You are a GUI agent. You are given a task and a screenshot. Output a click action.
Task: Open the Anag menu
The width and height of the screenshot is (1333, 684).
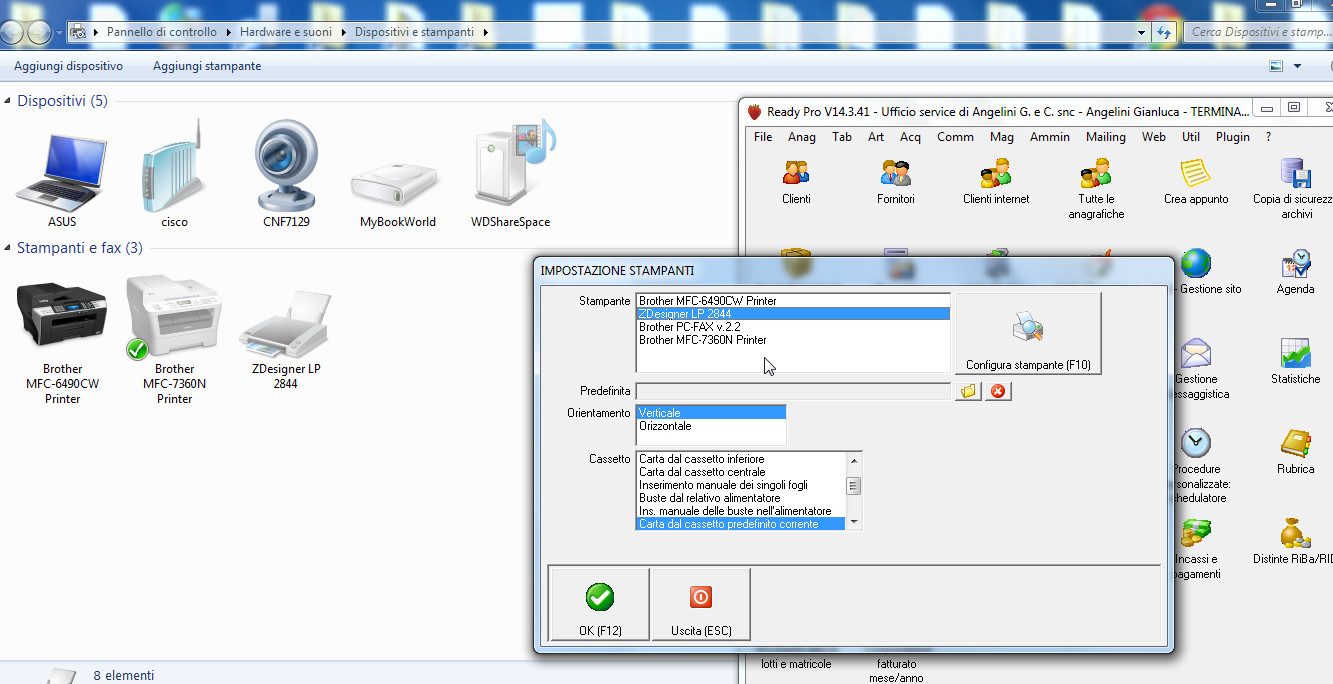point(801,137)
